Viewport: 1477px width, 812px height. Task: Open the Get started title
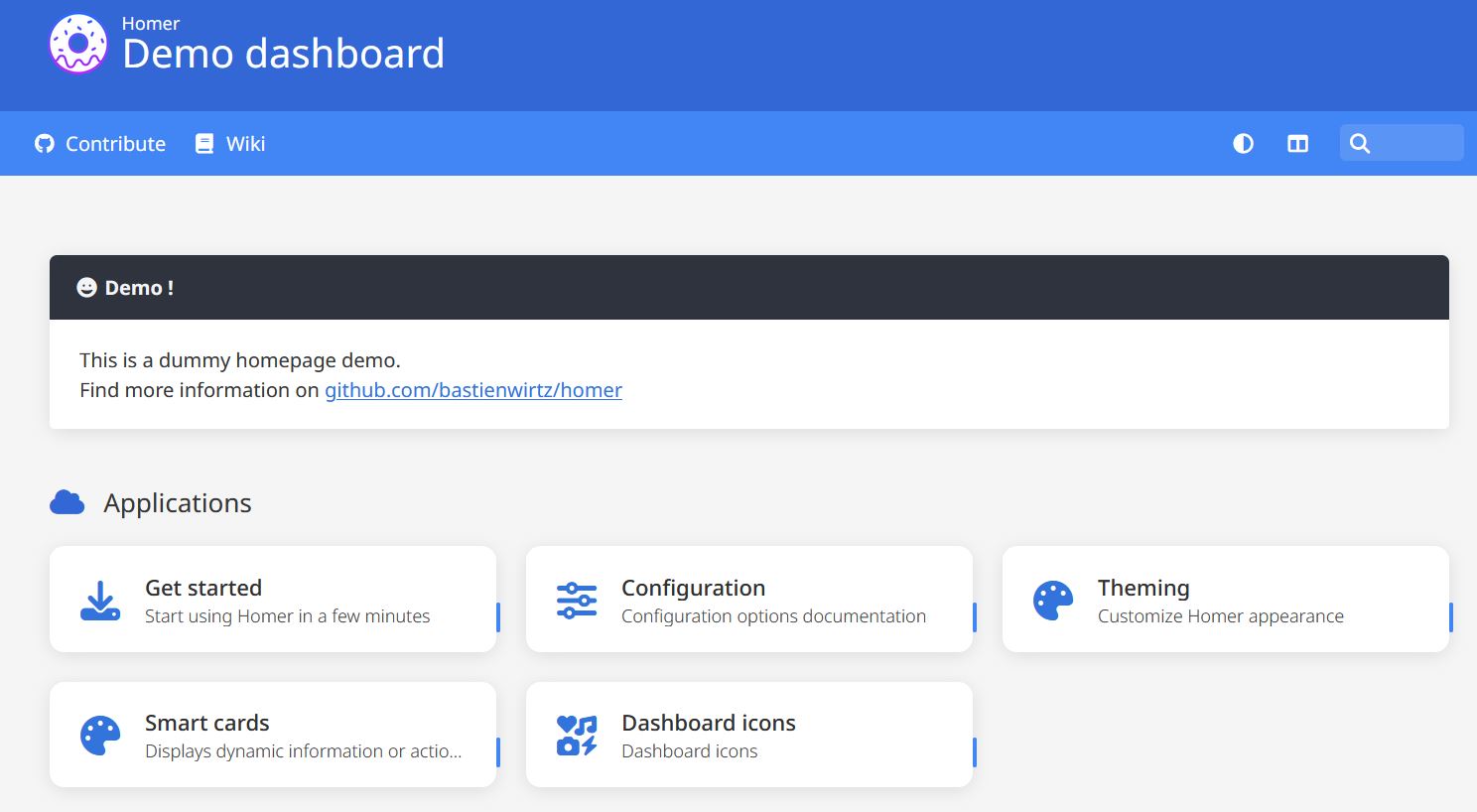(203, 588)
